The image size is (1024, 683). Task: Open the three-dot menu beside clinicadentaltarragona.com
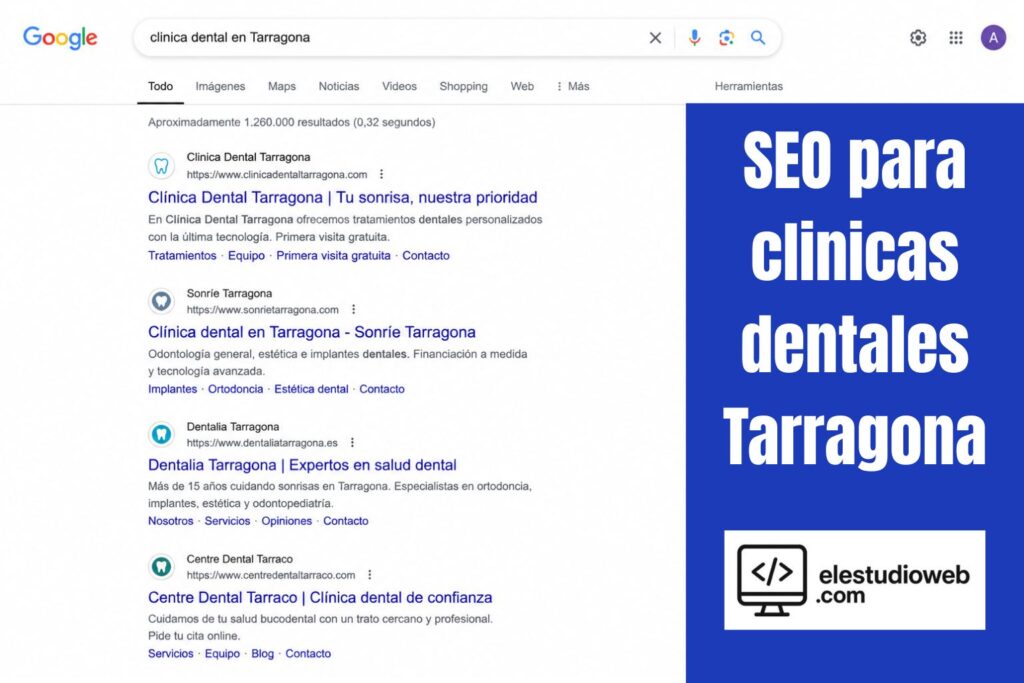click(381, 174)
